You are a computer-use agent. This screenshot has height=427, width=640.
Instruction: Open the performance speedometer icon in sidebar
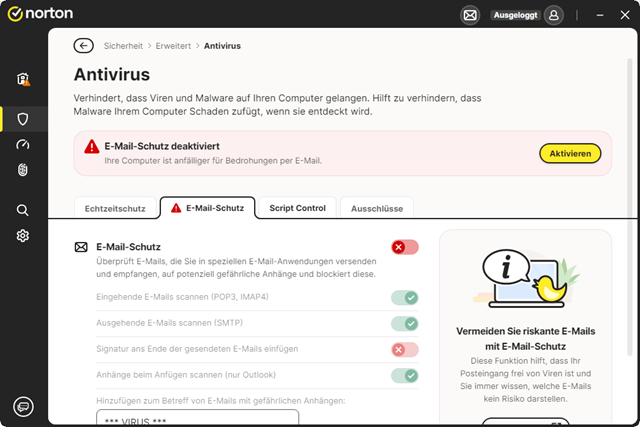coord(23,145)
